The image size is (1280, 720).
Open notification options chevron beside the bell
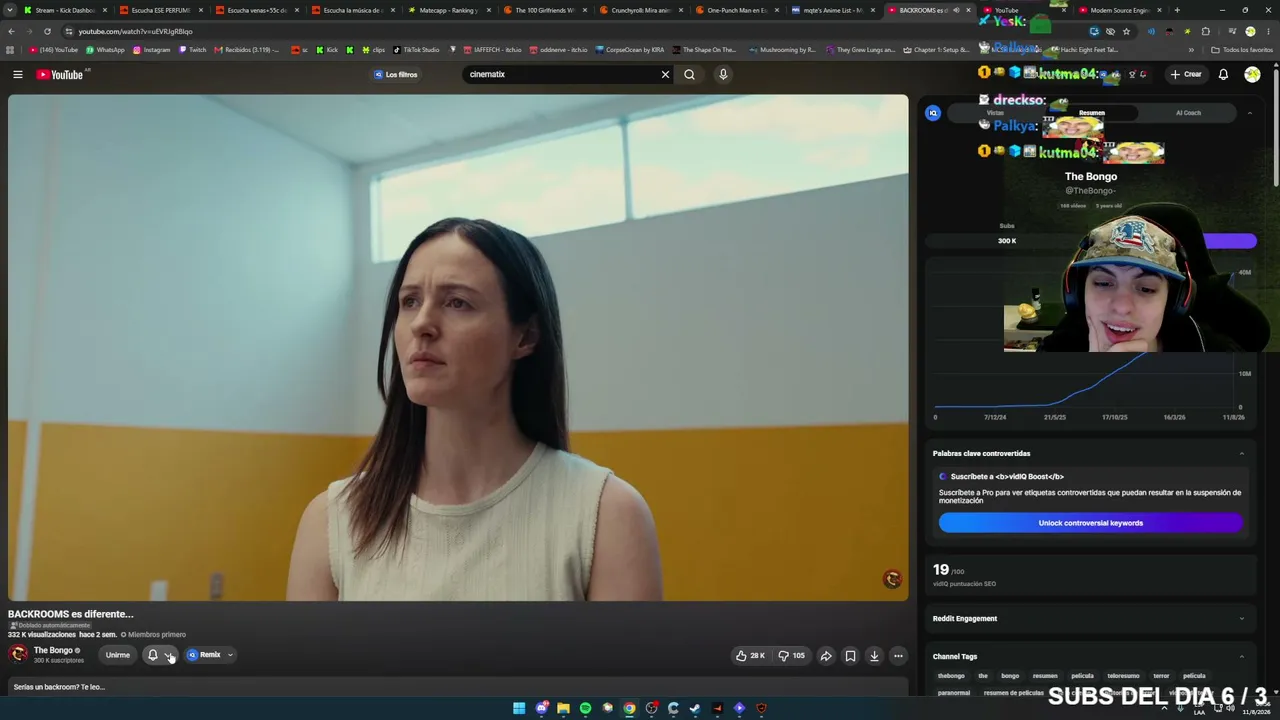[169, 655]
